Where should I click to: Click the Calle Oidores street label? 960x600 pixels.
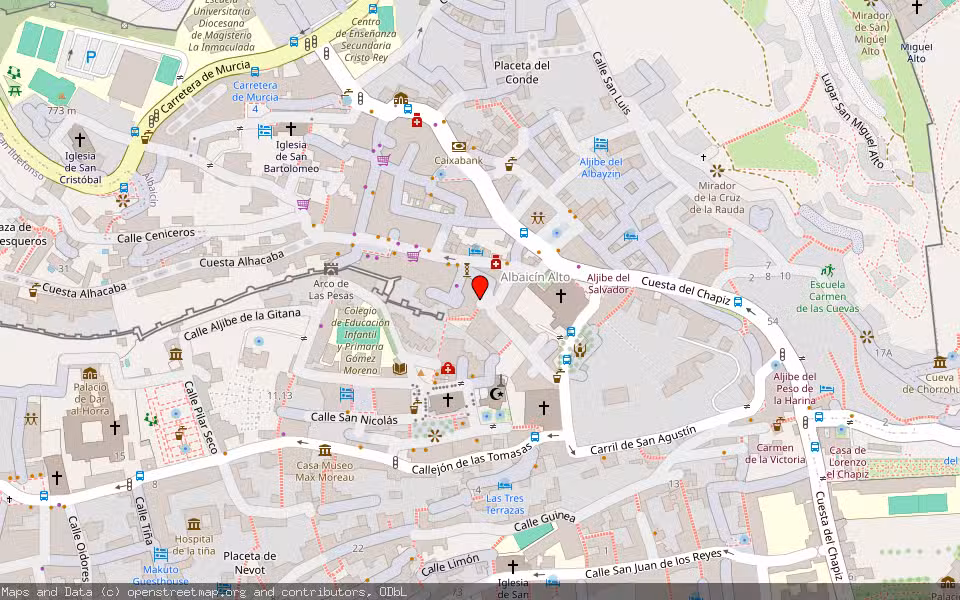click(79, 549)
